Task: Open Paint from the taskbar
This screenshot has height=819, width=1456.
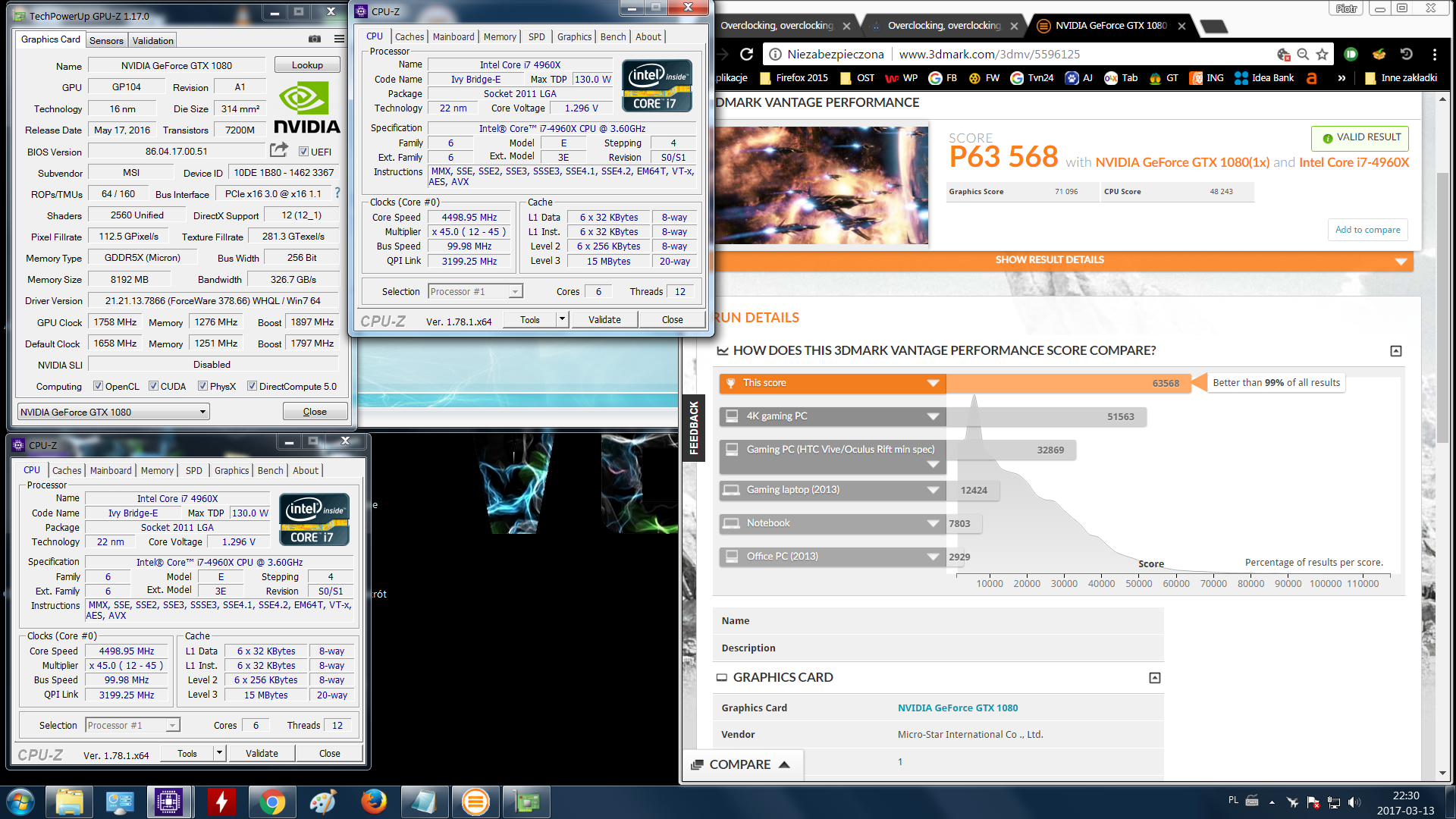Action: coord(322,802)
